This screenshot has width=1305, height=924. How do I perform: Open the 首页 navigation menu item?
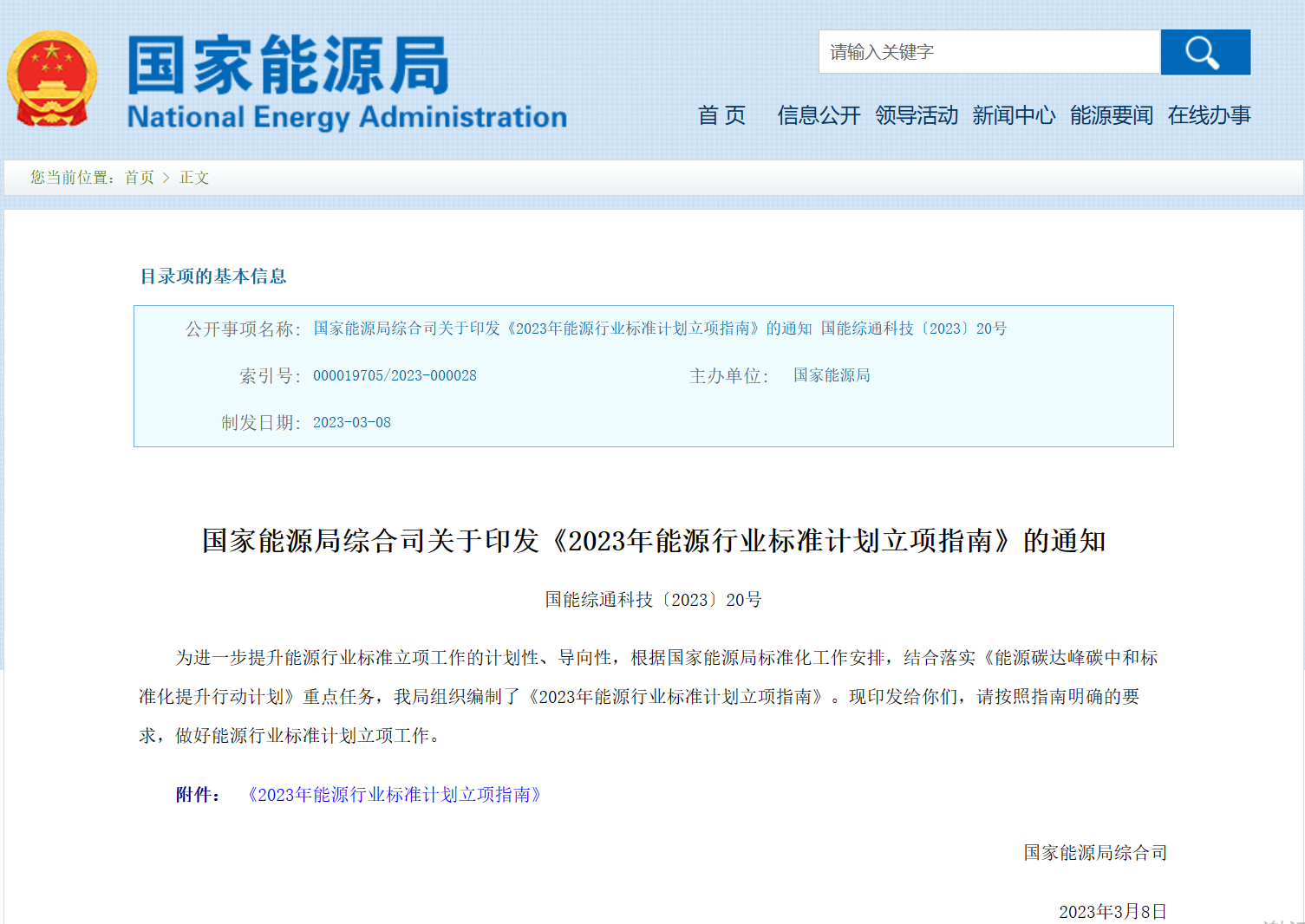721,115
